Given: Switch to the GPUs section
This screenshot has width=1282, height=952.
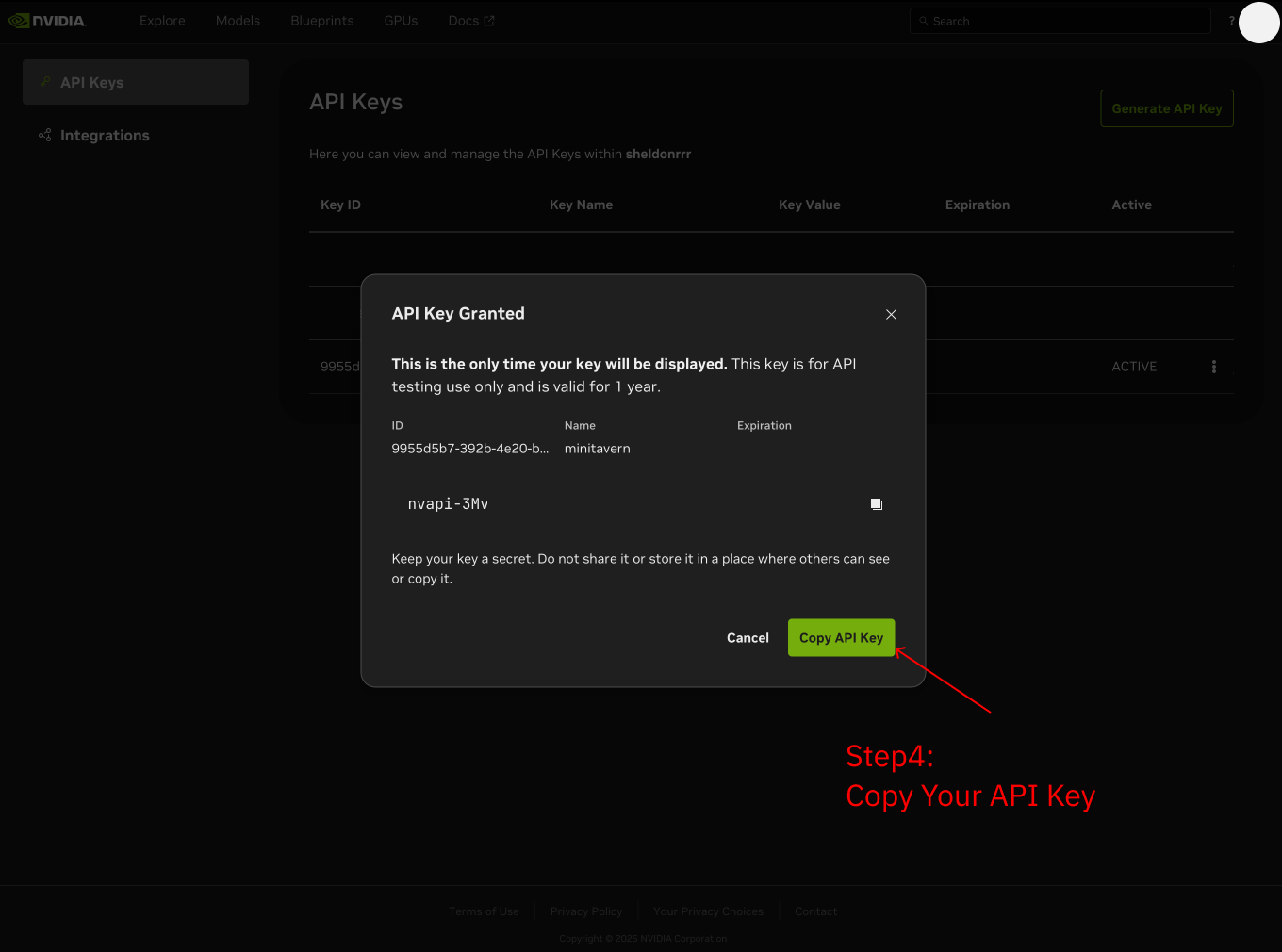Looking at the screenshot, I should (x=401, y=20).
